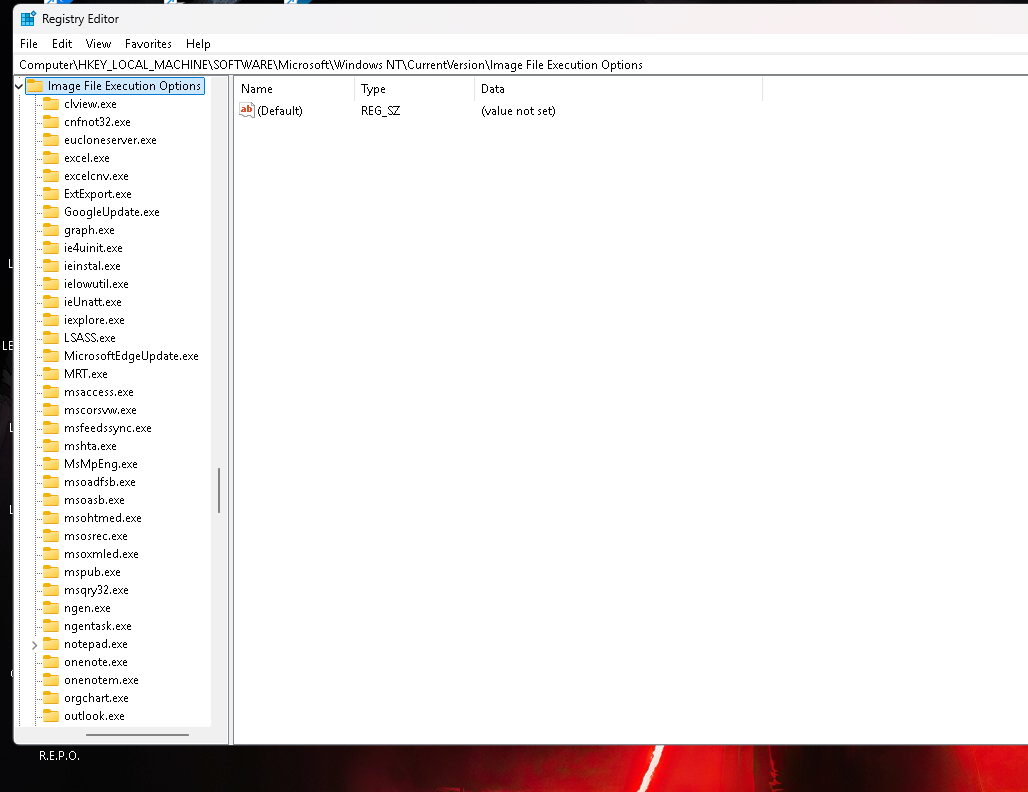Viewport: 1028px width, 792px height.
Task: Click the GoogleUpdate.exe folder icon
Action: pyautogui.click(x=51, y=211)
